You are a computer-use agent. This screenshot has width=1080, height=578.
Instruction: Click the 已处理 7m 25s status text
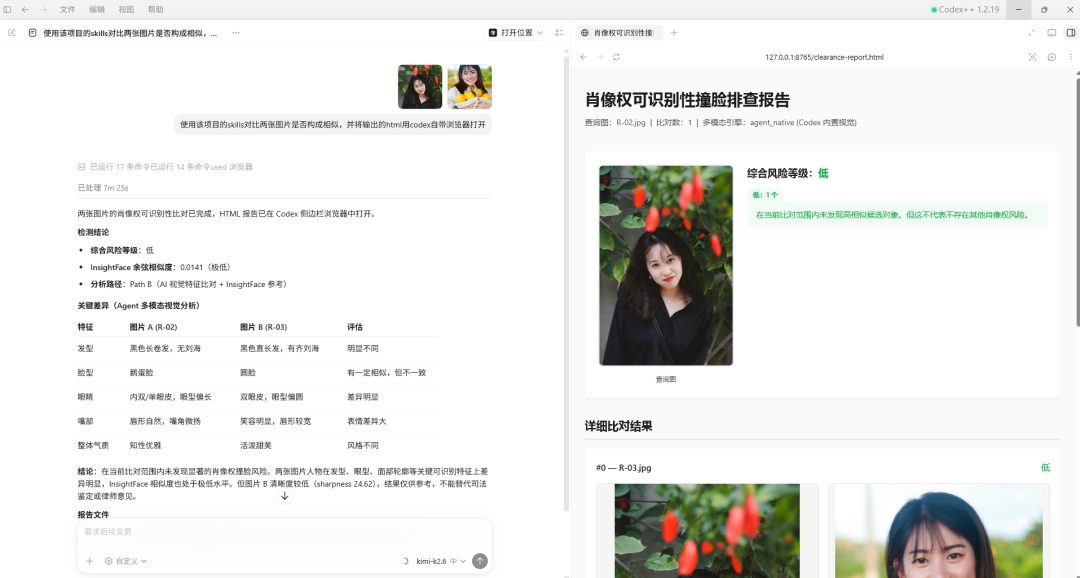click(103, 187)
